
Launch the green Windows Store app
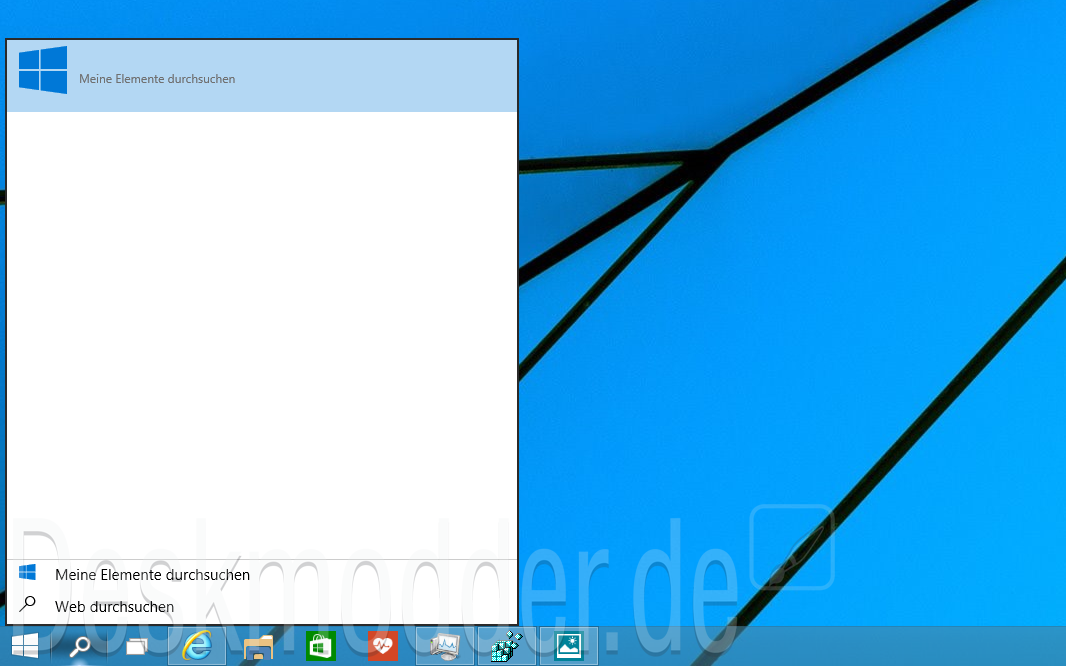[x=321, y=647]
